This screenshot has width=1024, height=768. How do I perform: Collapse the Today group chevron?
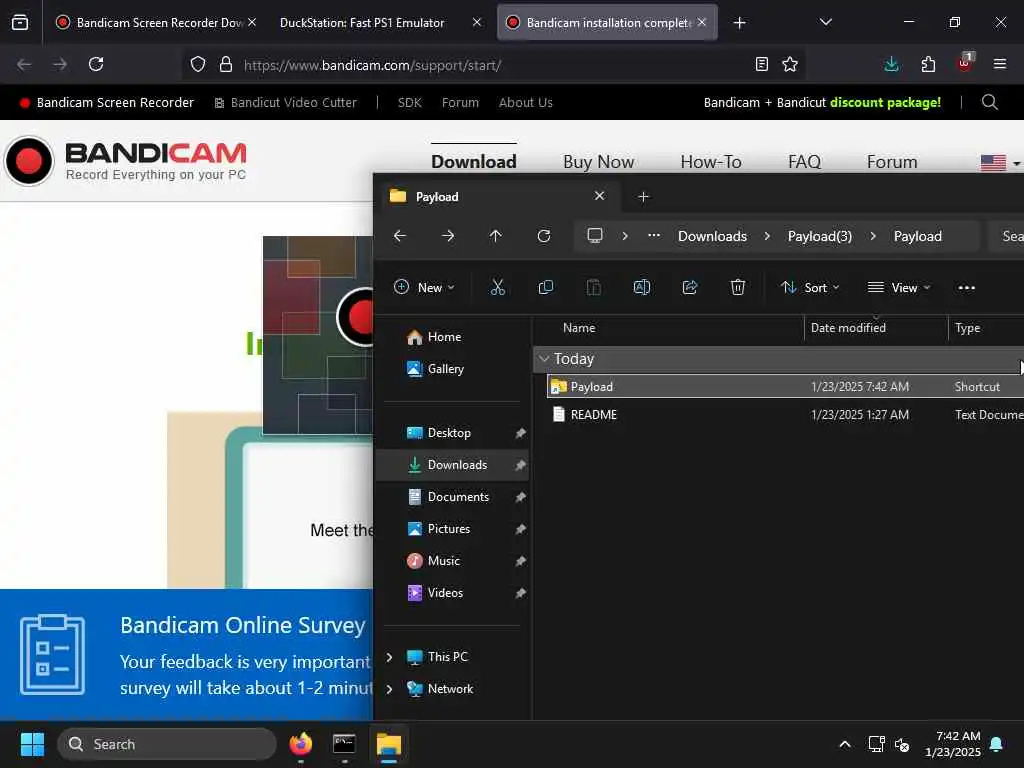coord(543,359)
